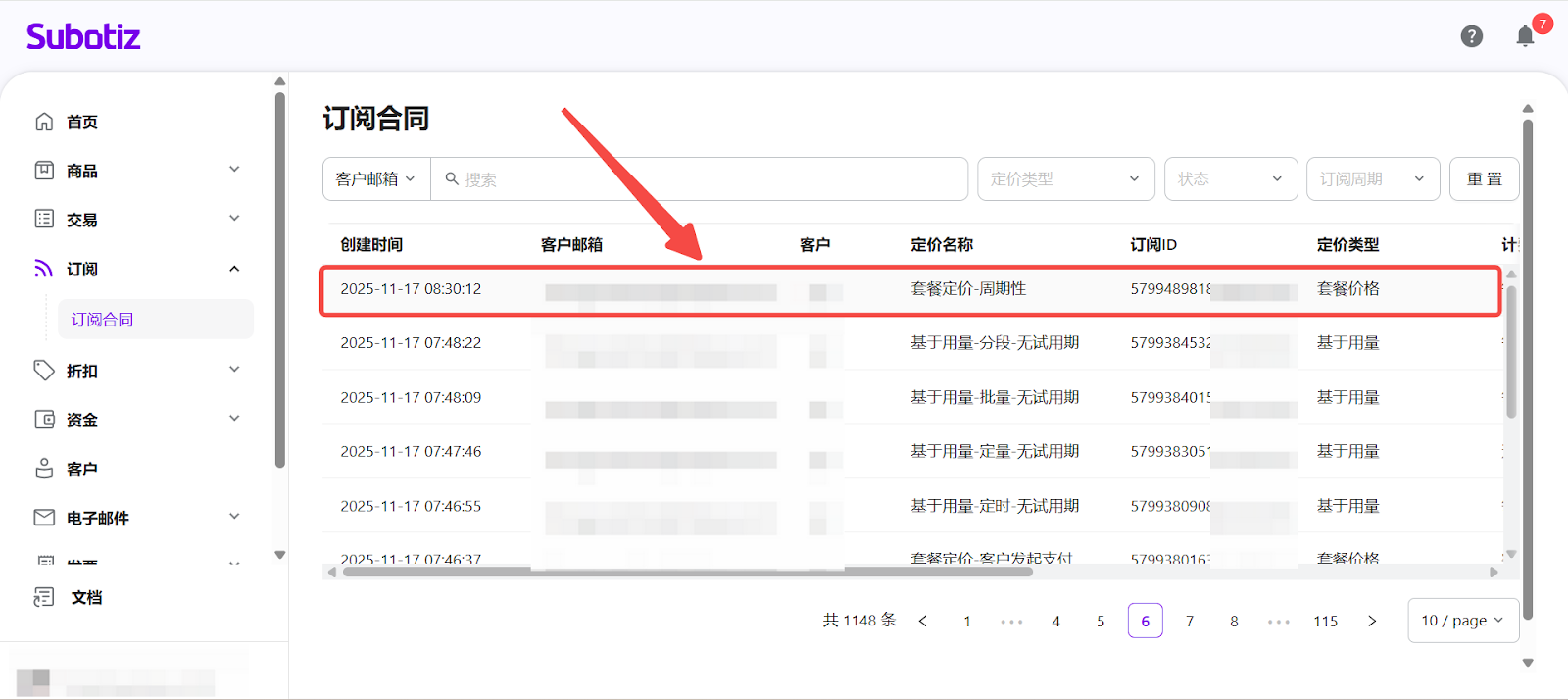This screenshot has height=700, width=1568.
Task: Open the 状态 status dropdown
Action: pyautogui.click(x=1230, y=179)
